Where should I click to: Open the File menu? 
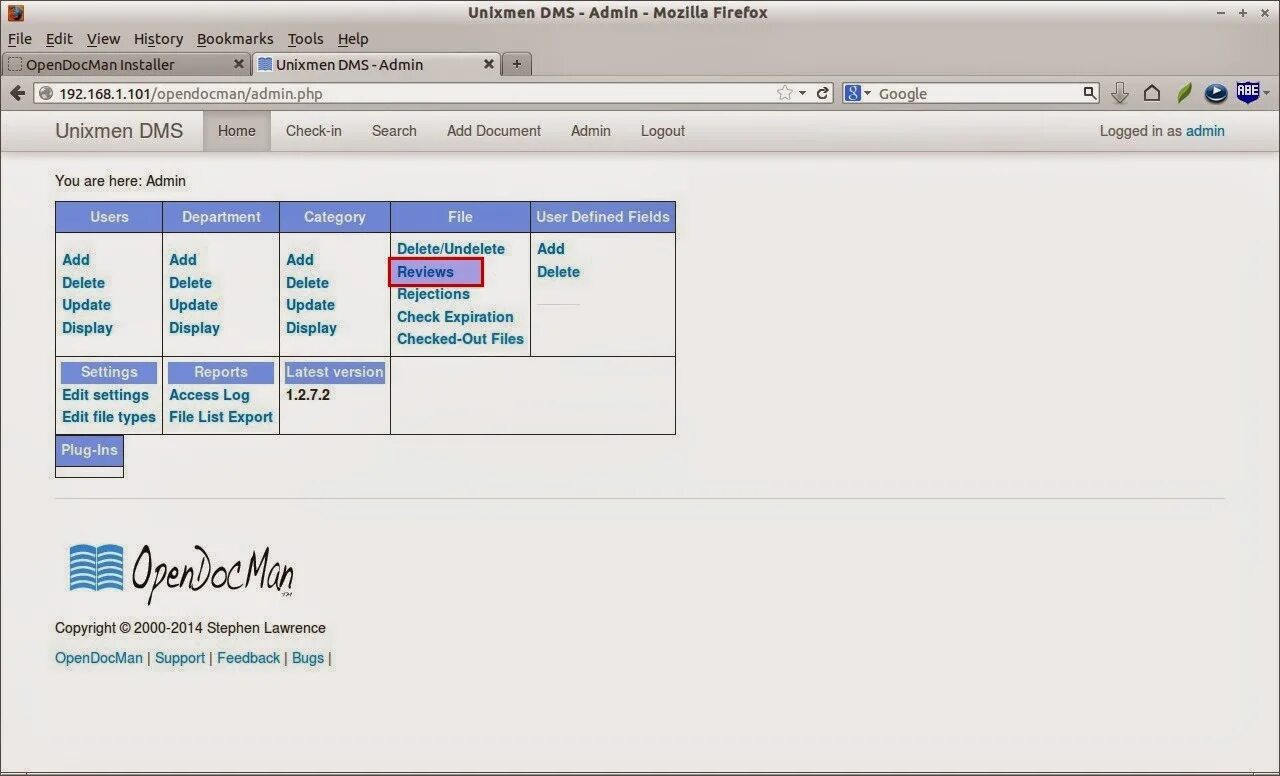pos(20,39)
